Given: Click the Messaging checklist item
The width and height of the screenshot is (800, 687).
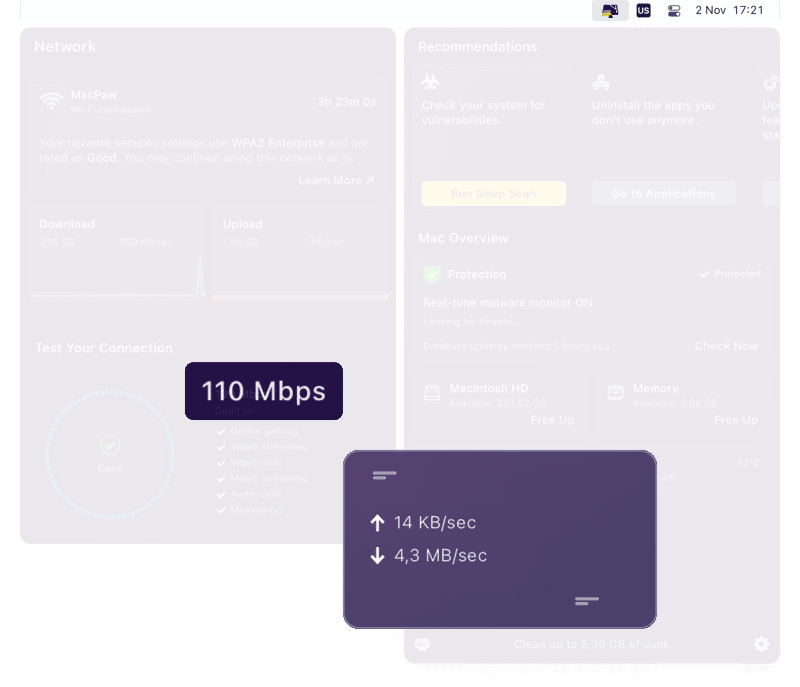Looking at the screenshot, I should [x=249, y=510].
